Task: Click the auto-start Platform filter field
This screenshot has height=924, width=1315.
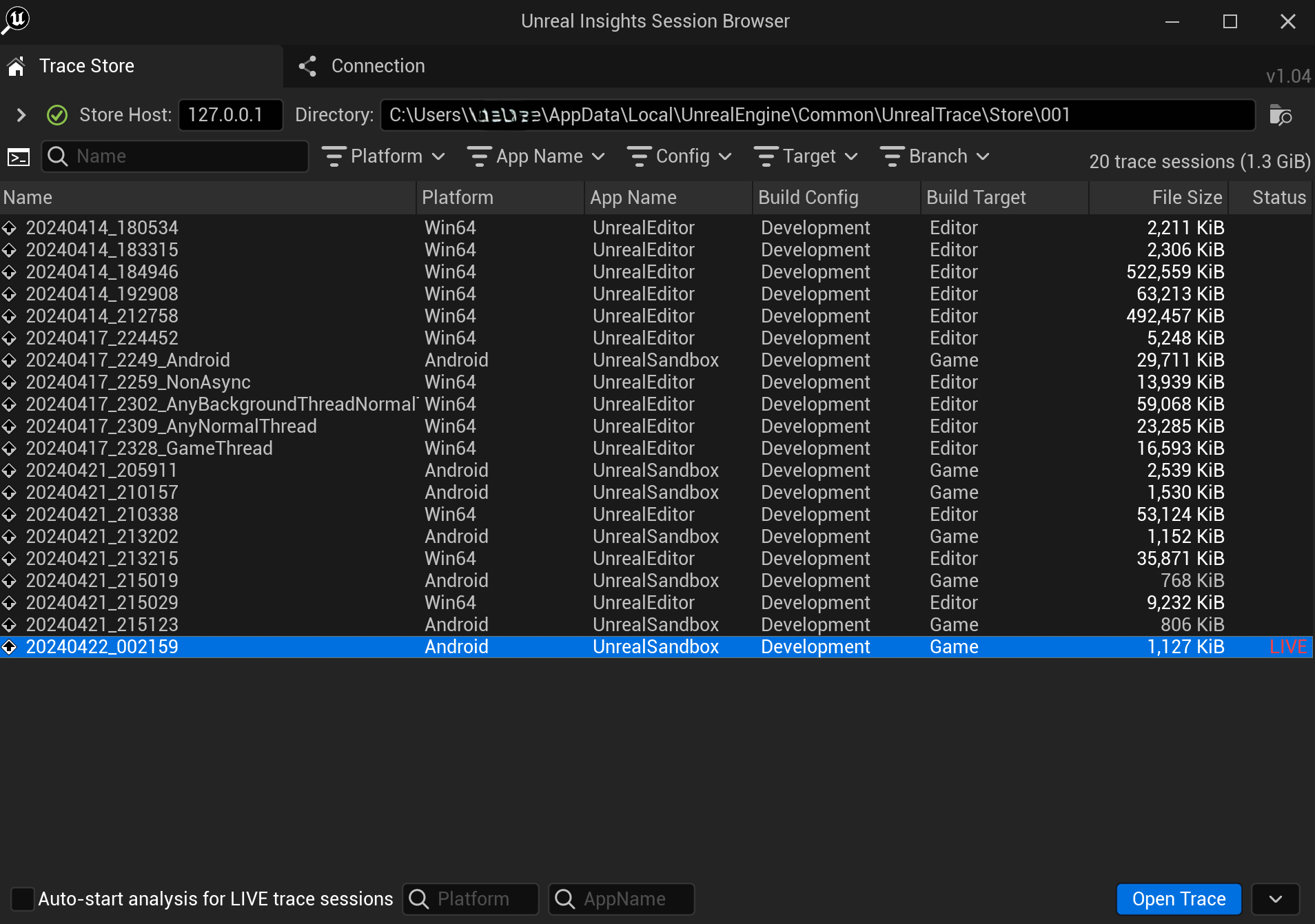Action: (471, 899)
